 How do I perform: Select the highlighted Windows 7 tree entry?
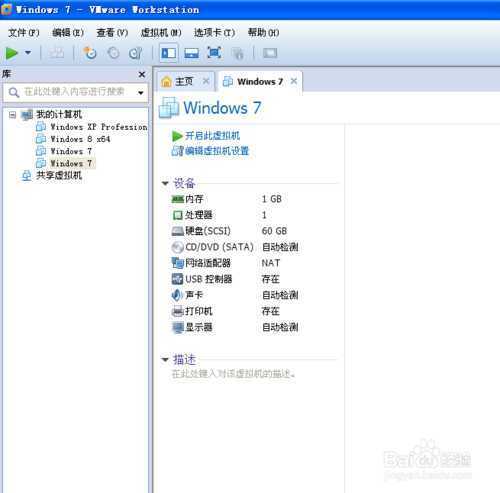[71, 163]
